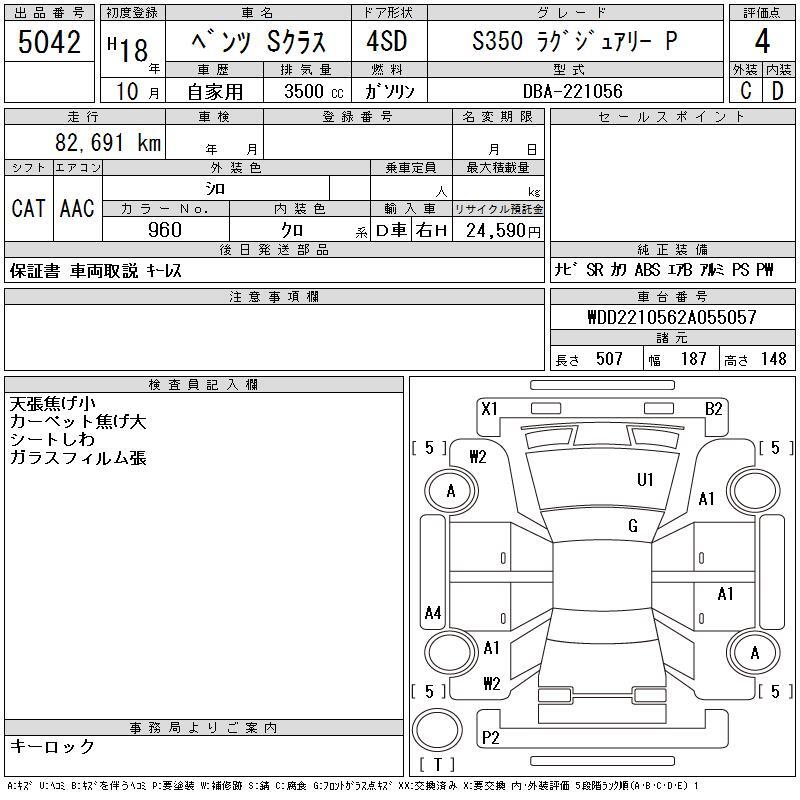This screenshot has height=800, width=800.
Task: Click the color number 960
Action: coord(165,230)
